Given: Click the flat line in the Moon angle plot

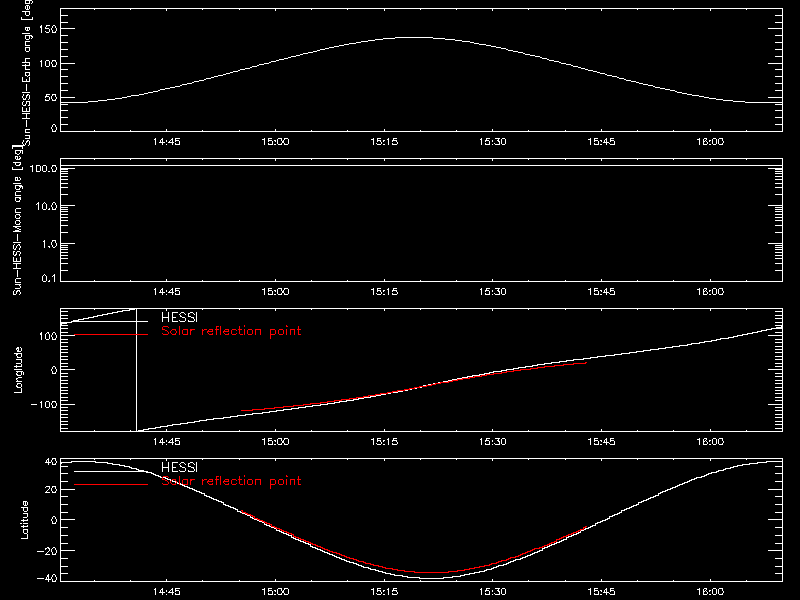Looking at the screenshot, I should 421,166.
